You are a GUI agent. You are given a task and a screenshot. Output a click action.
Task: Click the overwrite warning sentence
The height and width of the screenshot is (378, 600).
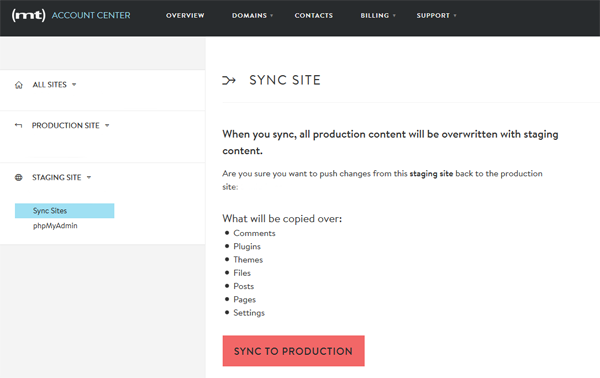[390, 142]
